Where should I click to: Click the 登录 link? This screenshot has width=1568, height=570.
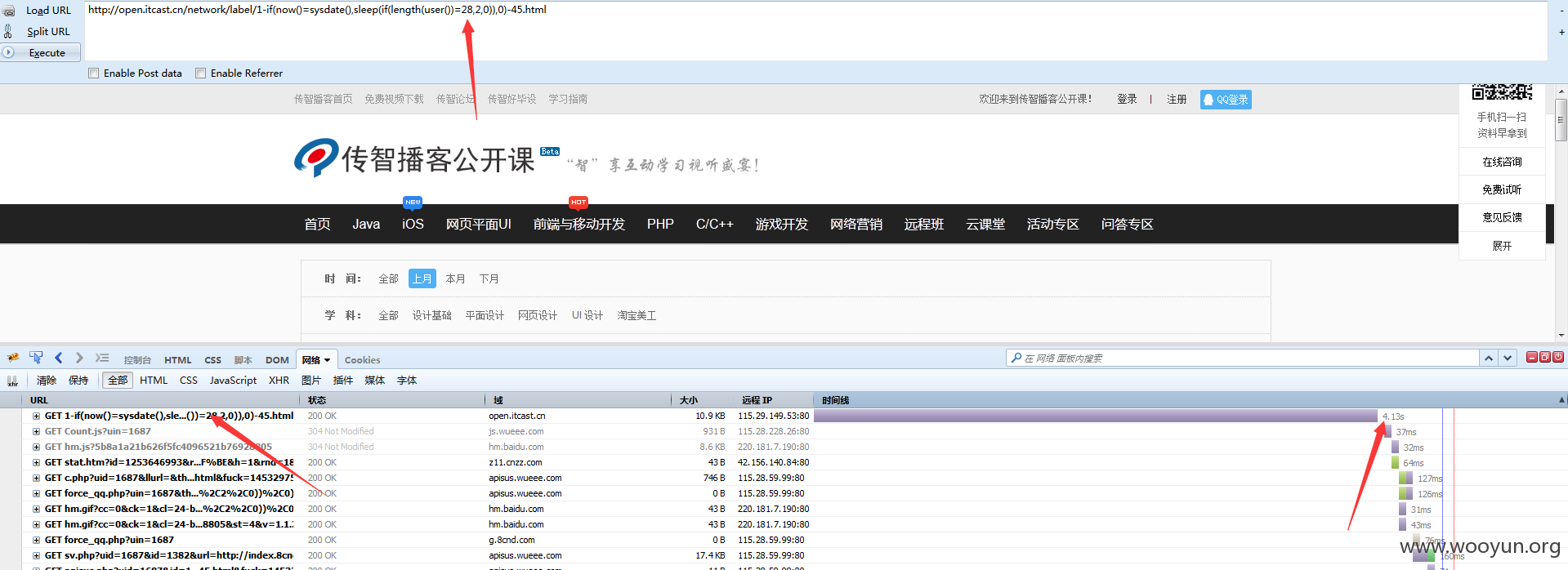click(x=1127, y=99)
